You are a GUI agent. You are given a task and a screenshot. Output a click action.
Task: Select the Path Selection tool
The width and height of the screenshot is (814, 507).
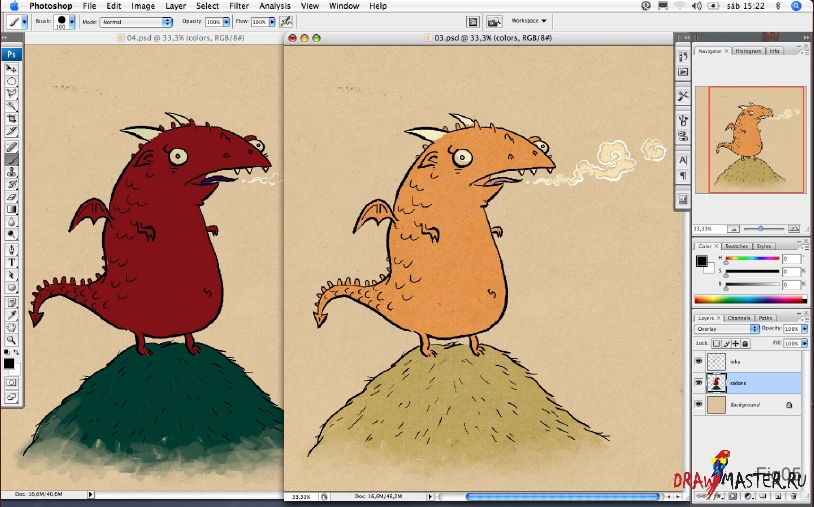11,275
